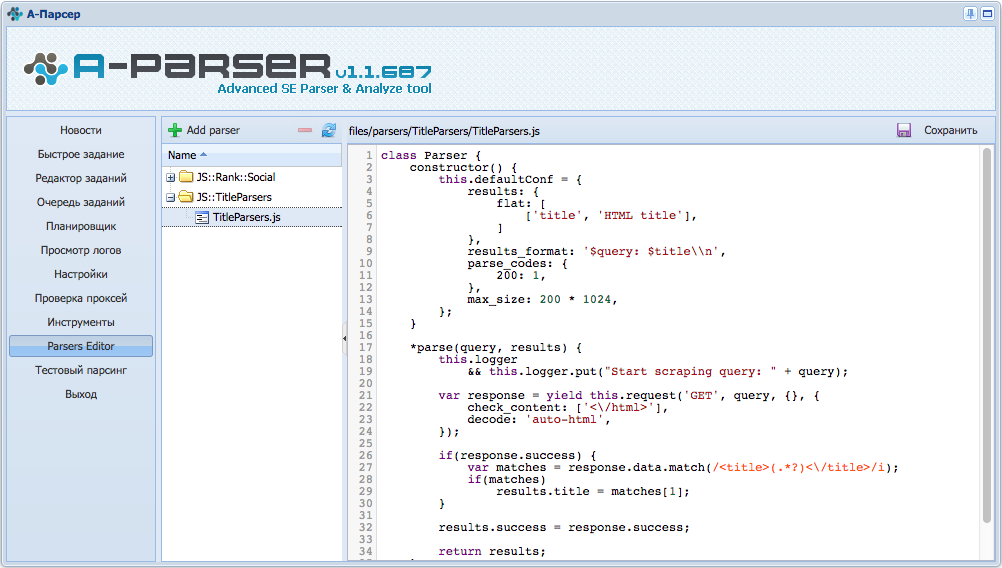The width and height of the screenshot is (1002, 568).
Task: Open Тестовый парсинг in the sidebar
Action: [x=81, y=370]
